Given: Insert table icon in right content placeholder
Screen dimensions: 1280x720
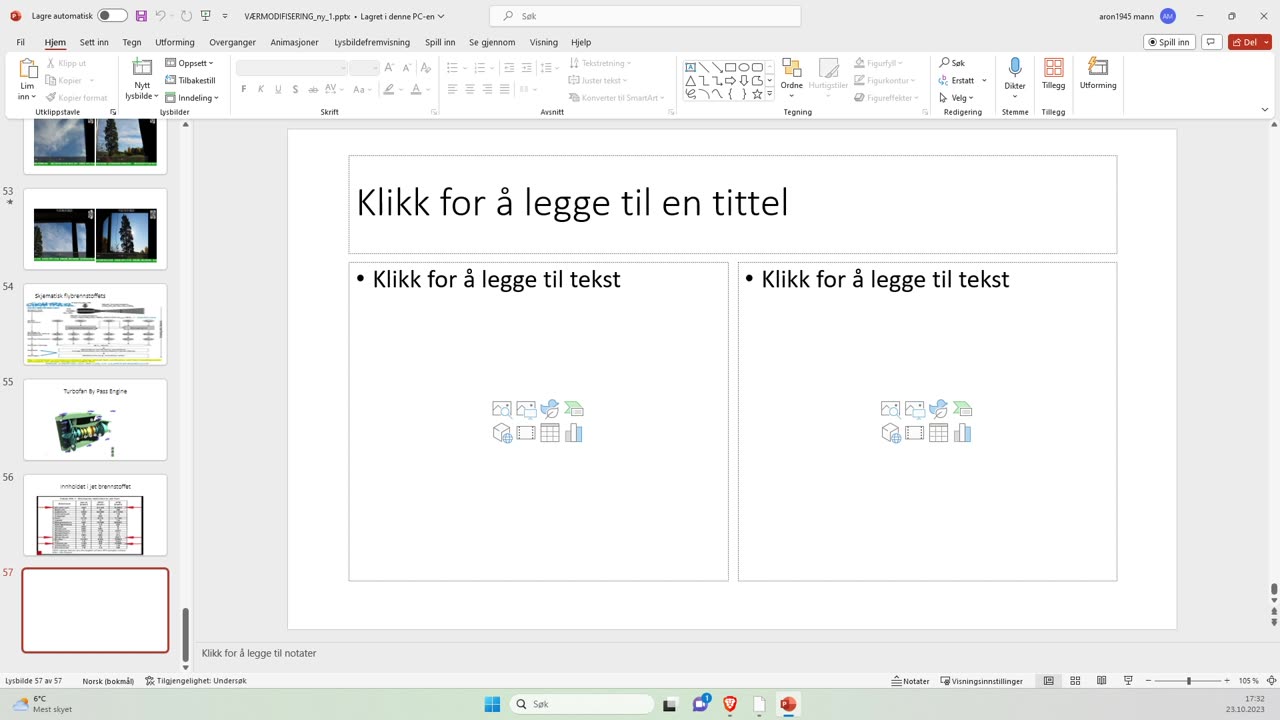Looking at the screenshot, I should [x=938, y=433].
